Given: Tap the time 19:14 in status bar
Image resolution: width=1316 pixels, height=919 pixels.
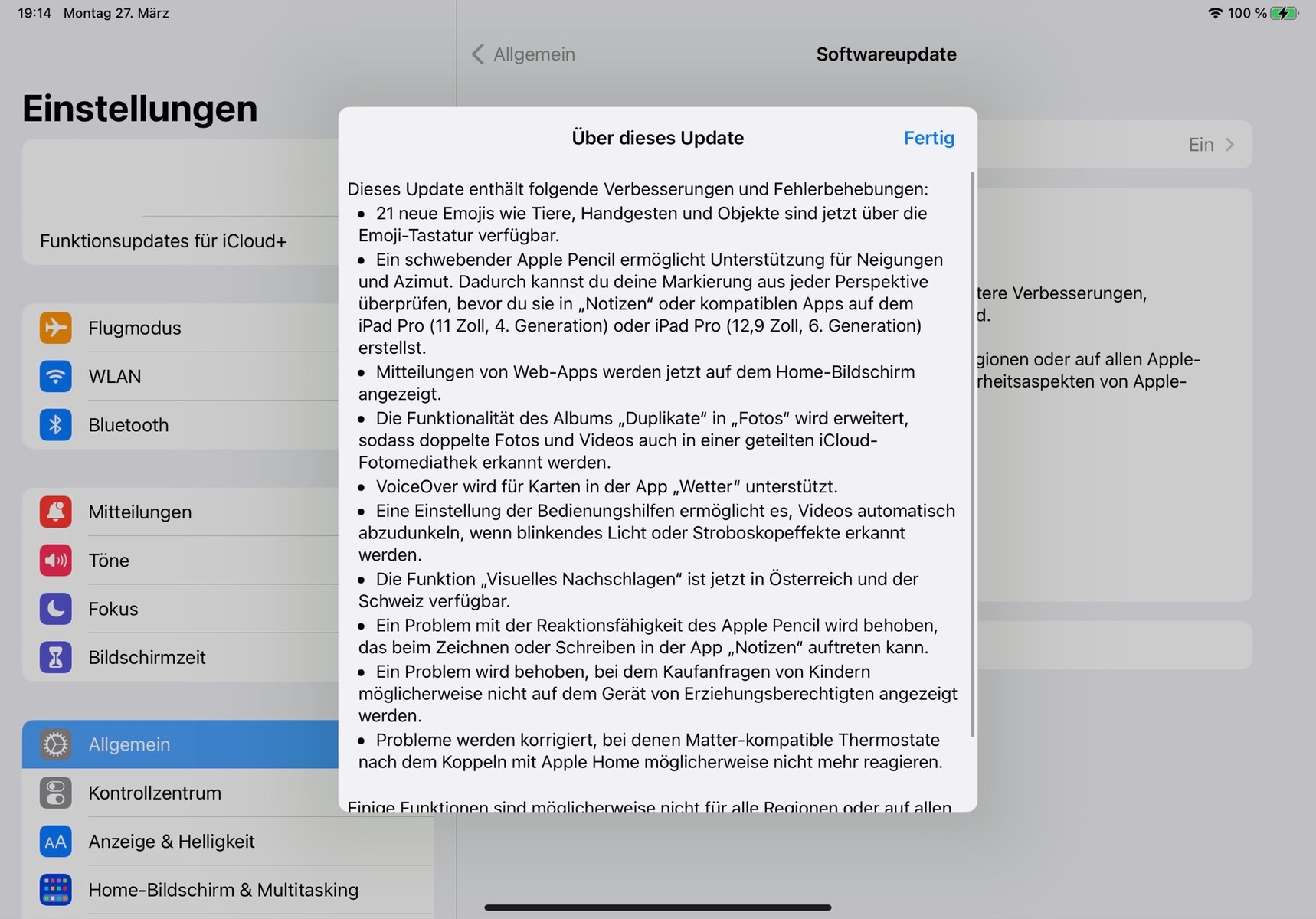Looking at the screenshot, I should click(34, 13).
